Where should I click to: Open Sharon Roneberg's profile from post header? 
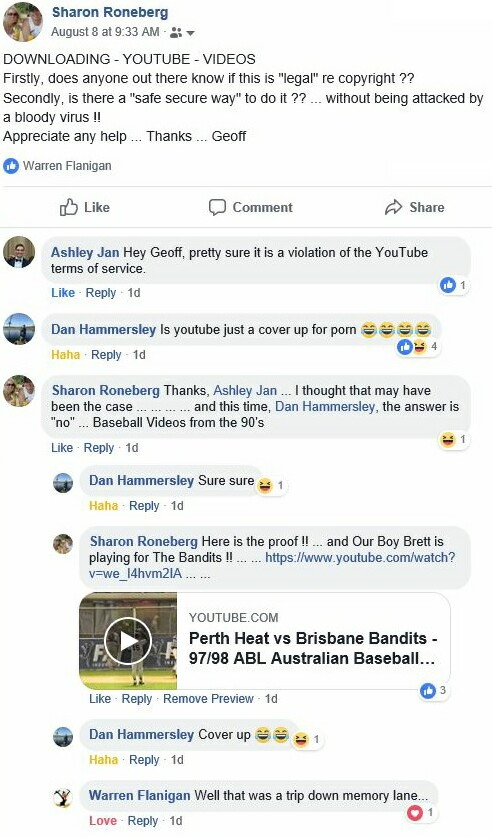[110, 12]
